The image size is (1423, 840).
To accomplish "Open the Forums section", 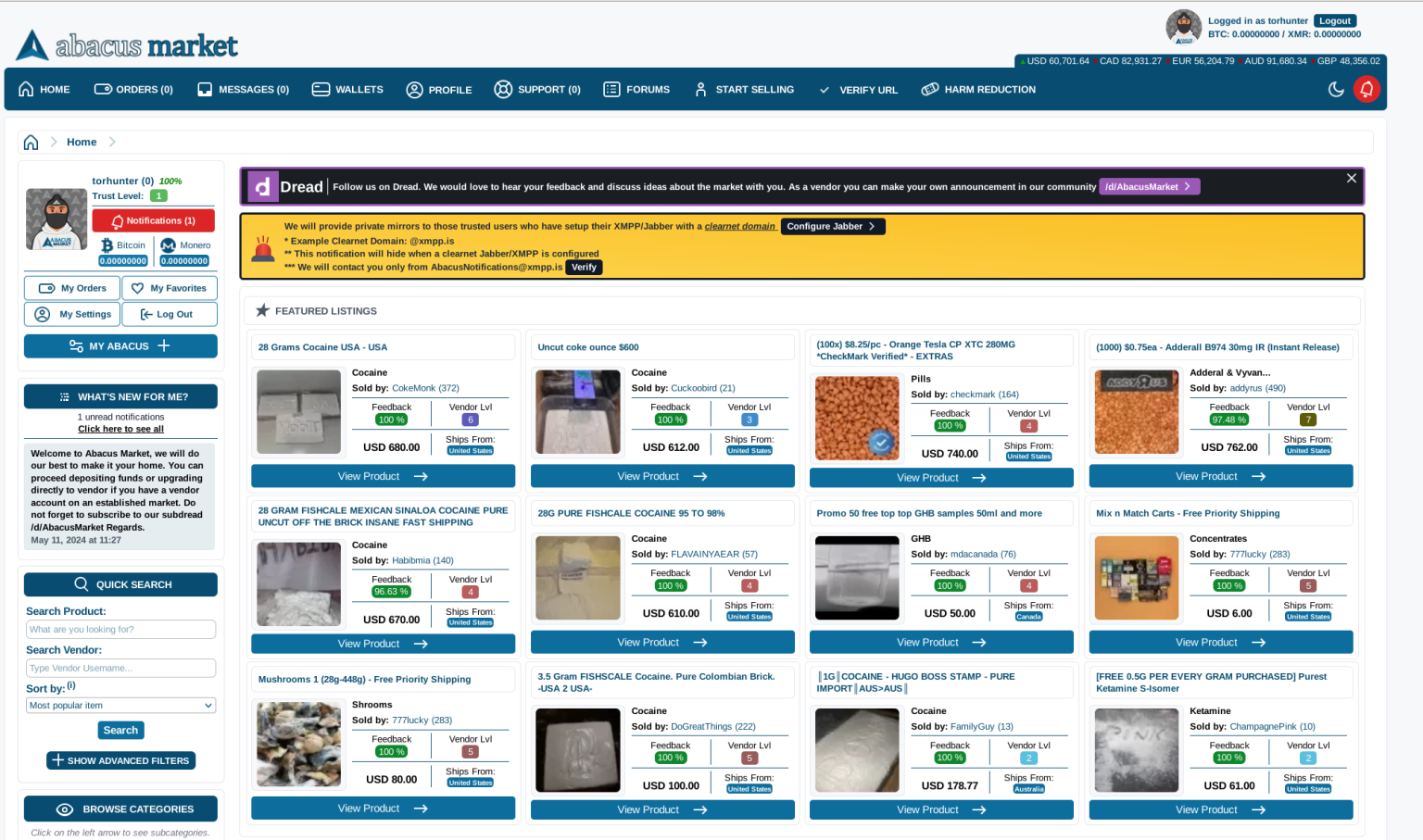I will [636, 89].
